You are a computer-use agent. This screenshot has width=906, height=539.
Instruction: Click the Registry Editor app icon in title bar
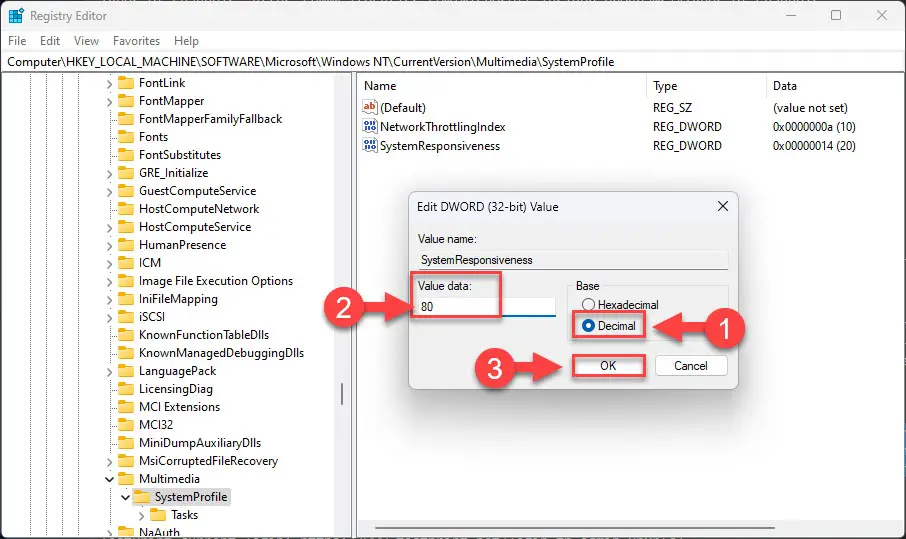(16, 16)
